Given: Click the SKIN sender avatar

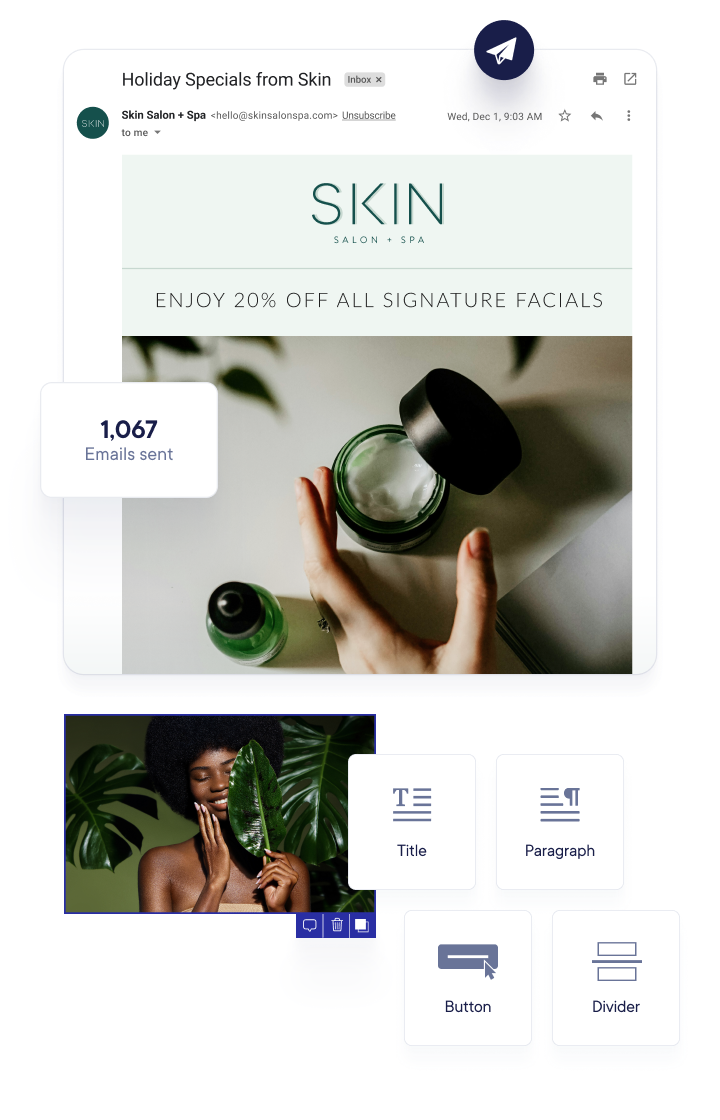Looking at the screenshot, I should [93, 123].
